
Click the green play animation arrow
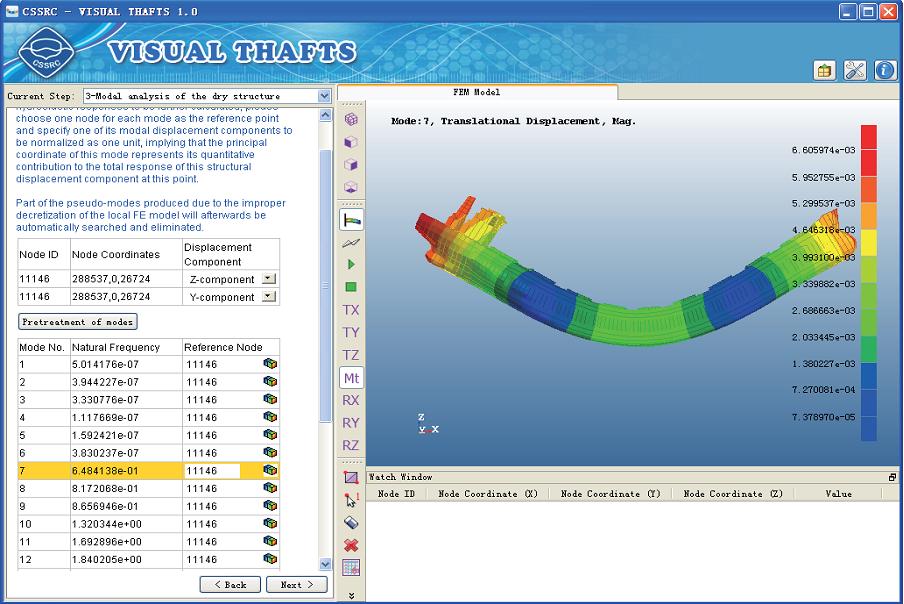351,264
